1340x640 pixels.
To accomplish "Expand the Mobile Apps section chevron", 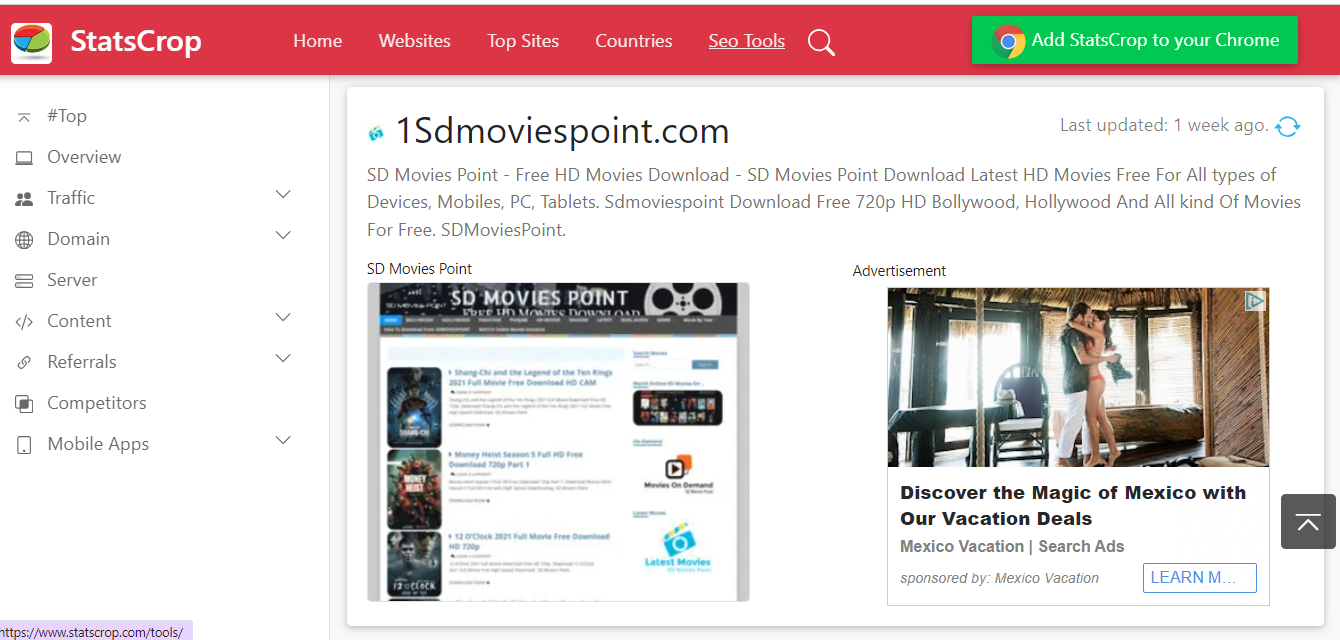I will (x=283, y=441).
